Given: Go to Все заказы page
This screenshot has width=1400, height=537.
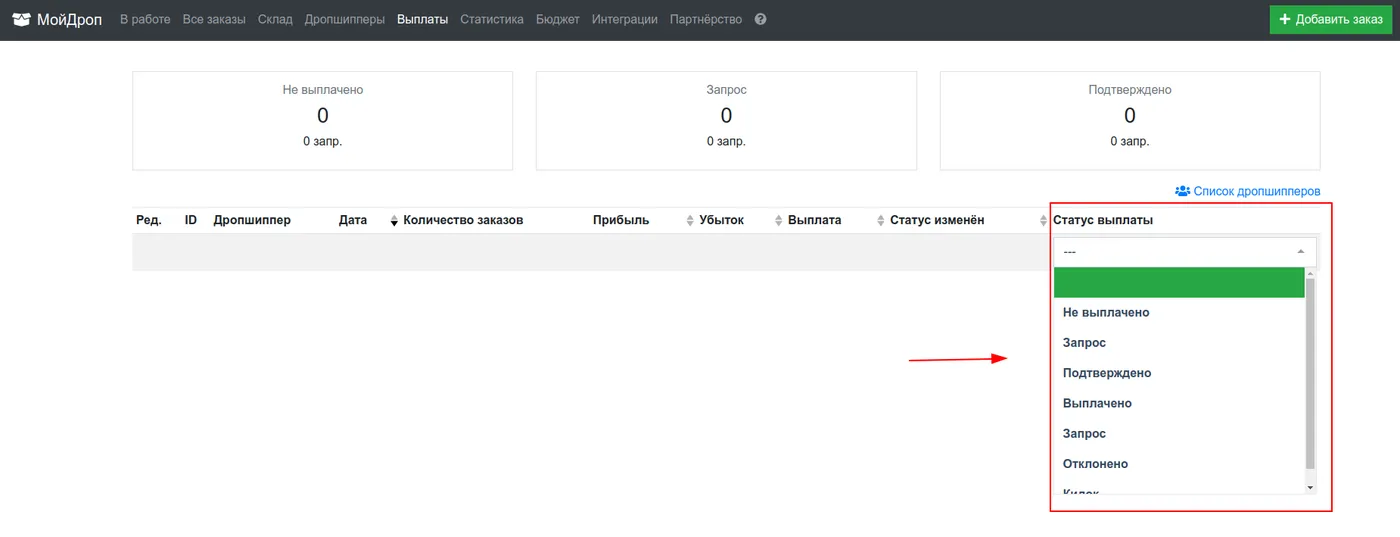Looking at the screenshot, I should click(214, 19).
